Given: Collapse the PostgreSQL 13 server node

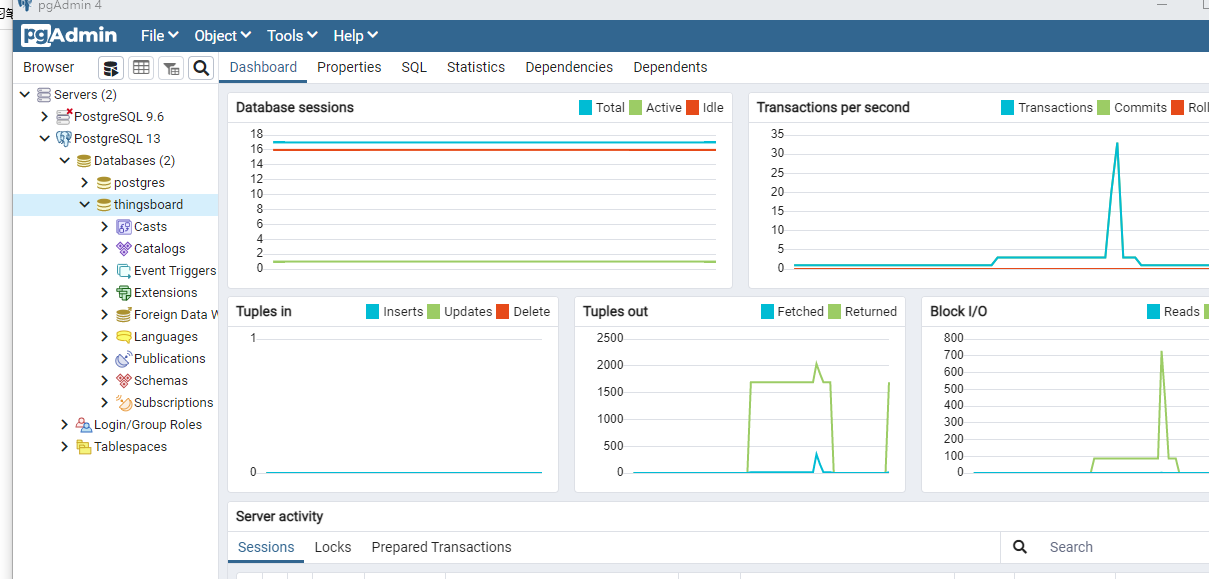Looking at the screenshot, I should (45, 139).
